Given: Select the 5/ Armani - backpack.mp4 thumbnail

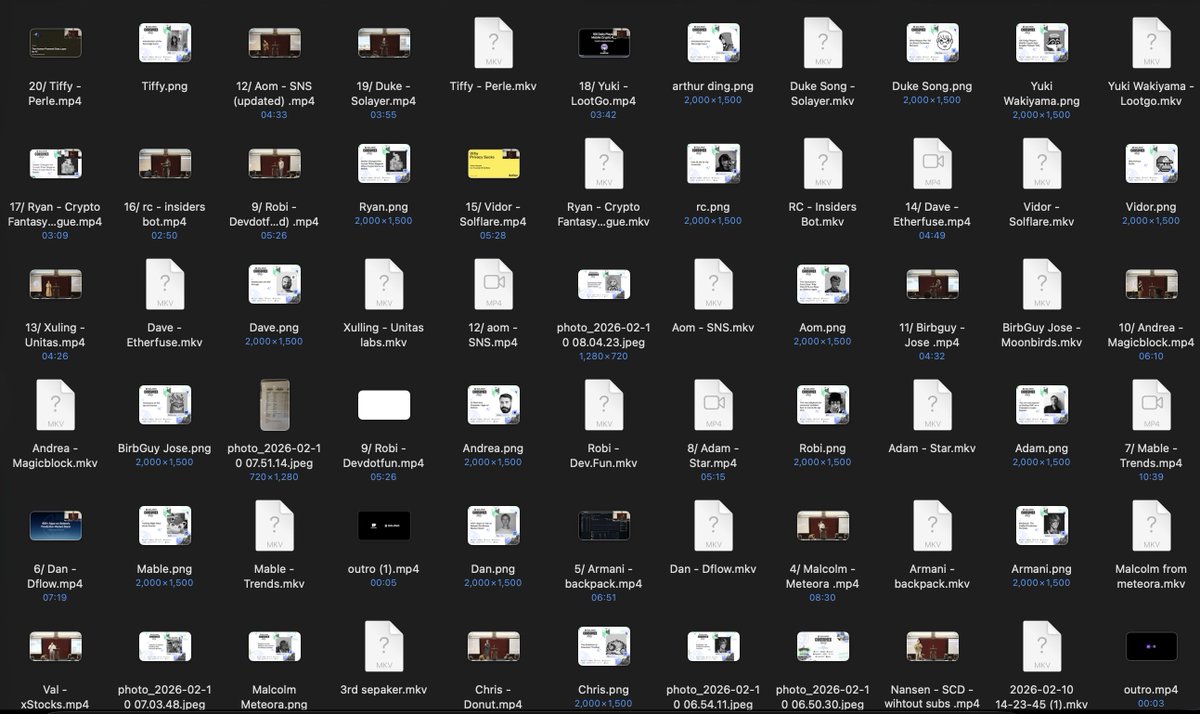Looking at the screenshot, I should click(x=604, y=526).
